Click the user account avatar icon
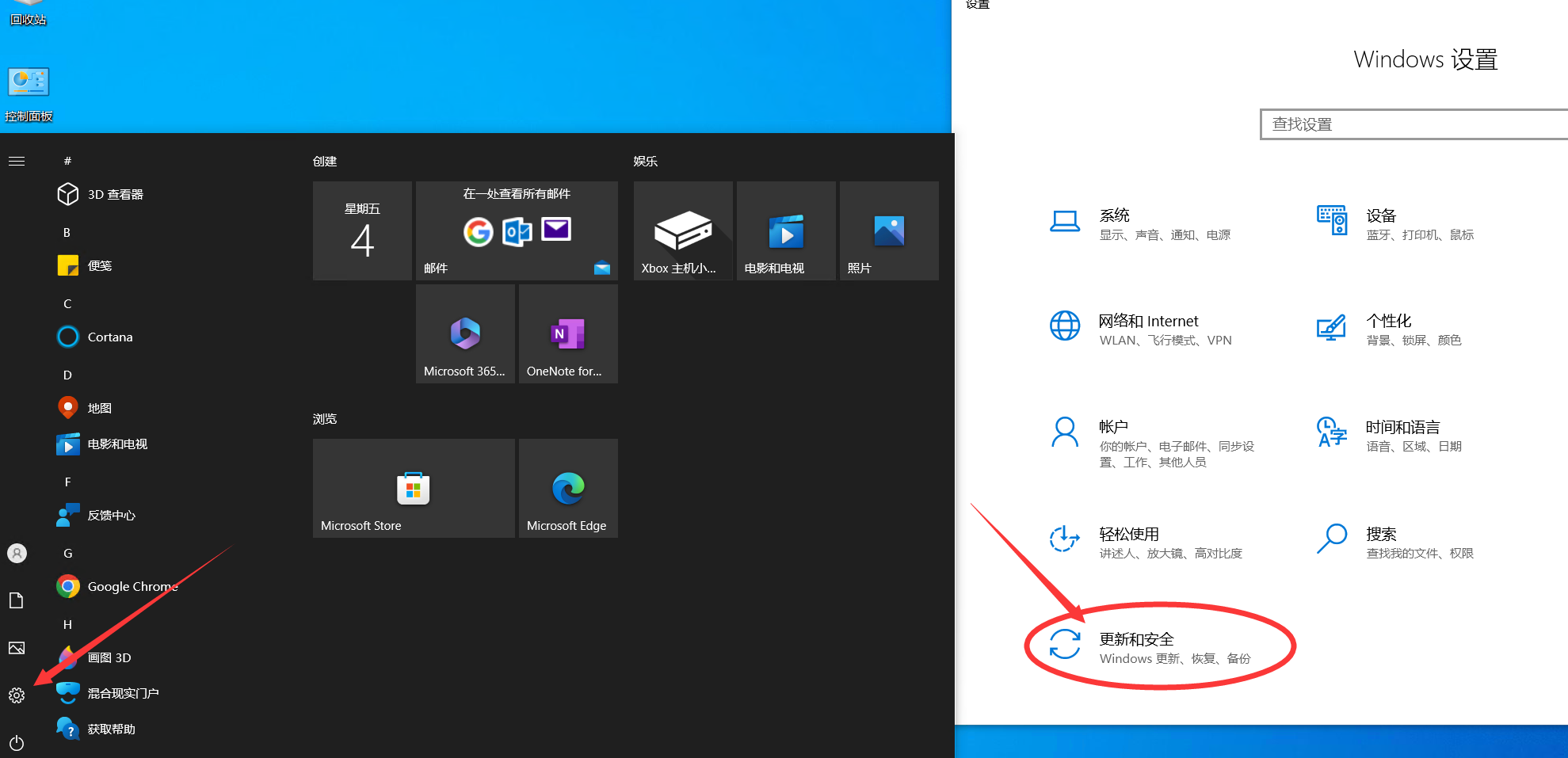 click(17, 553)
